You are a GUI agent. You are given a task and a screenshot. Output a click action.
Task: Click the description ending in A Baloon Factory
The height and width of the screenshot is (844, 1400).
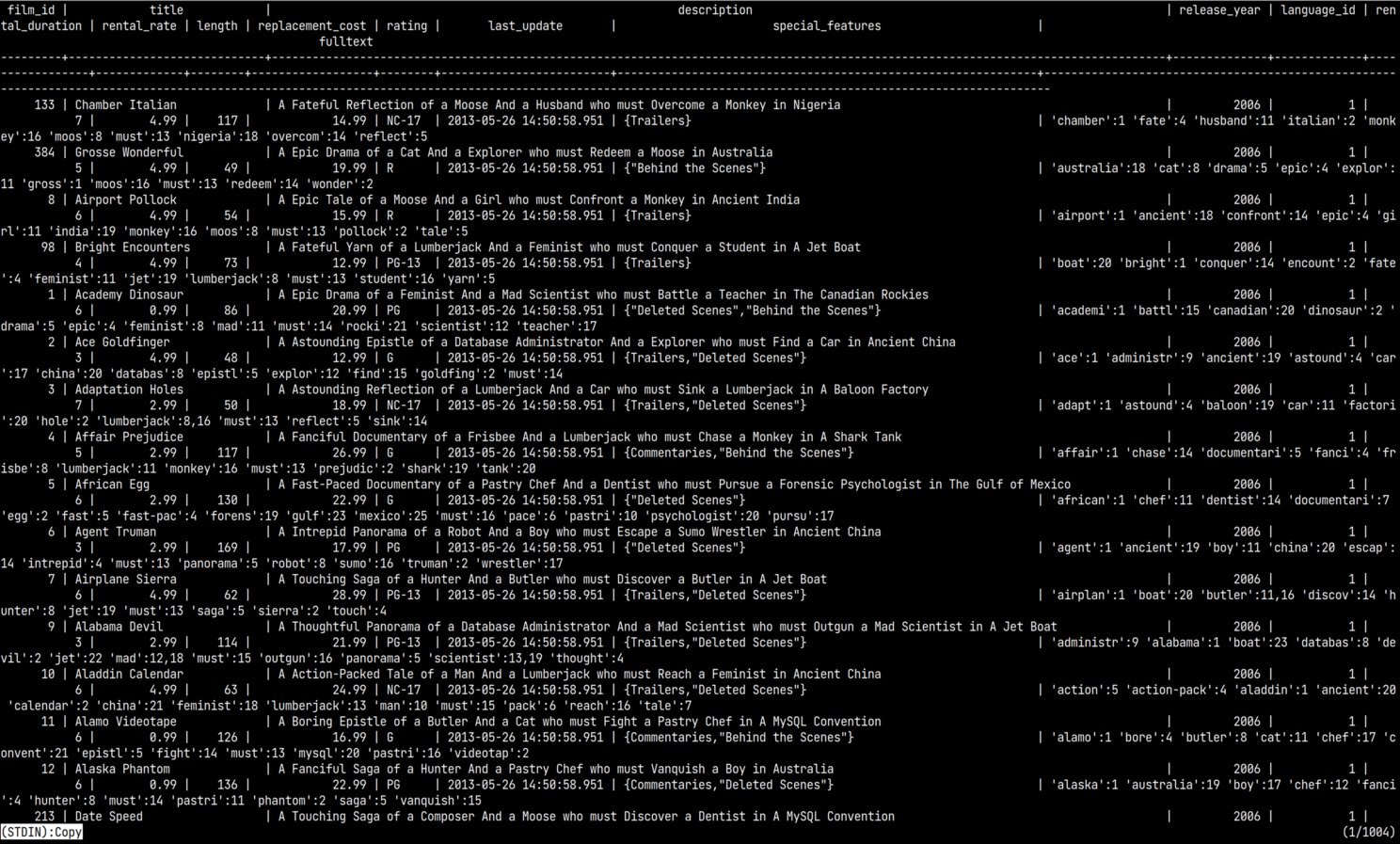(x=603, y=390)
